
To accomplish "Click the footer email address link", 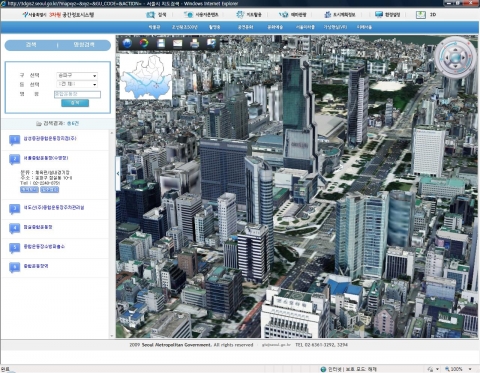I will click(276, 345).
